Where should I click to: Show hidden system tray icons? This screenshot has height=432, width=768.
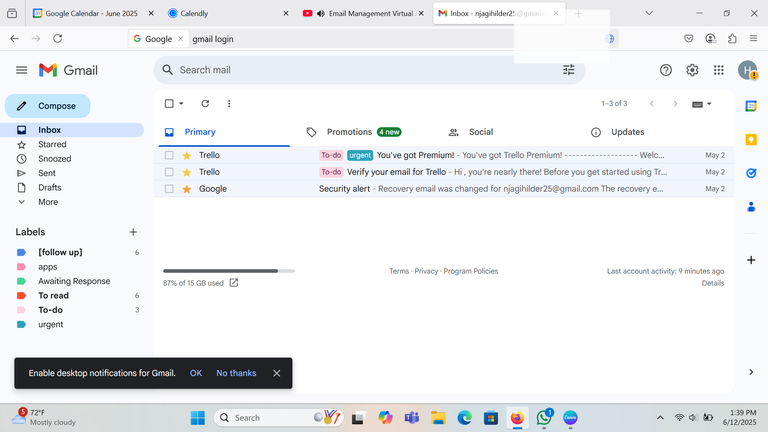pos(660,418)
